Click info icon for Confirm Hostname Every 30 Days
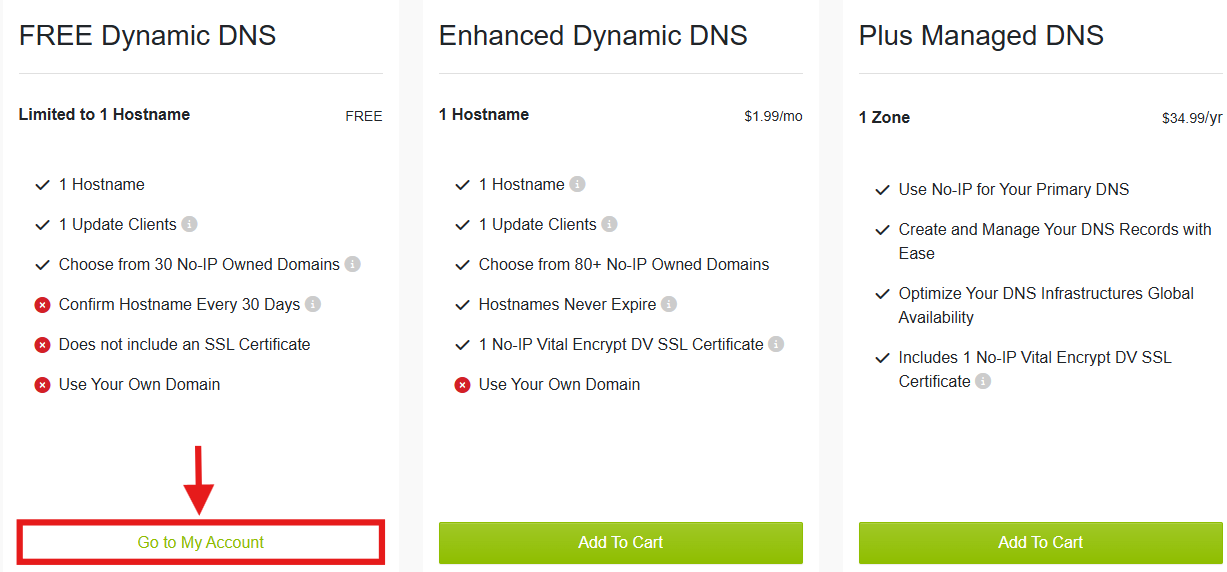 [x=313, y=305]
